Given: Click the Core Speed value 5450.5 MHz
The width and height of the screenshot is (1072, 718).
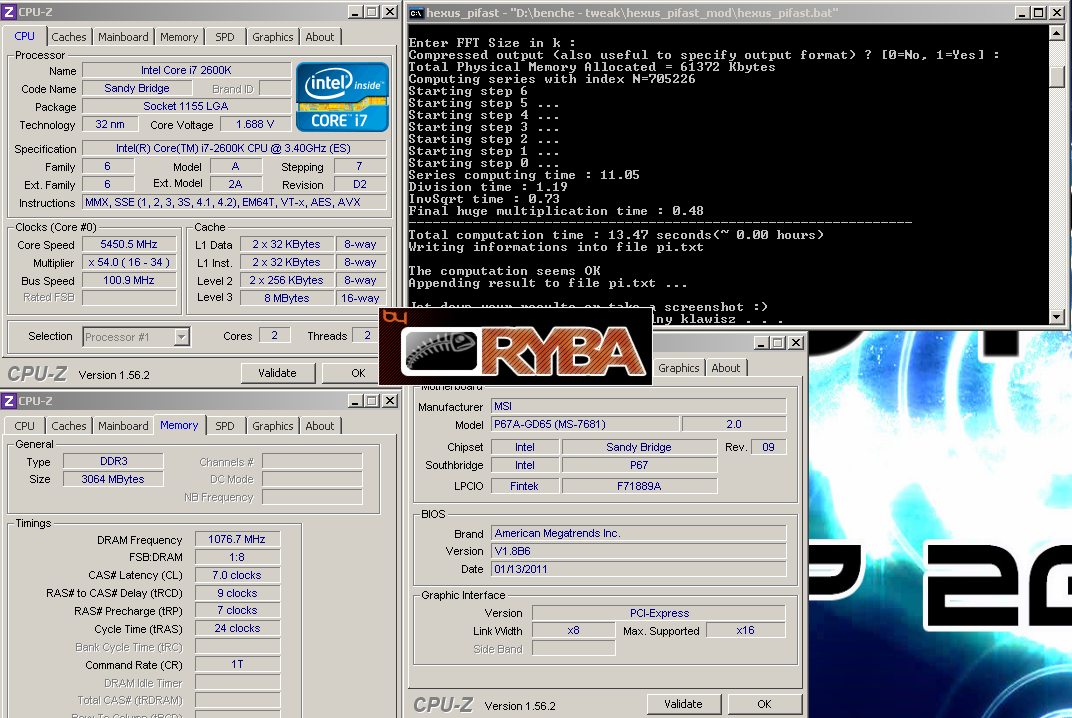Looking at the screenshot, I should (129, 244).
